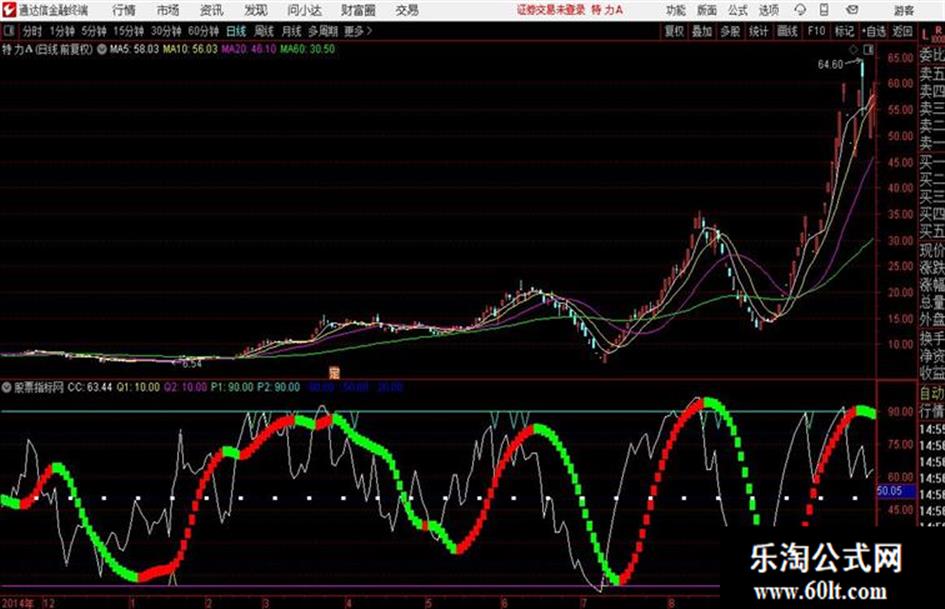Open the 发现 menu

256,10
